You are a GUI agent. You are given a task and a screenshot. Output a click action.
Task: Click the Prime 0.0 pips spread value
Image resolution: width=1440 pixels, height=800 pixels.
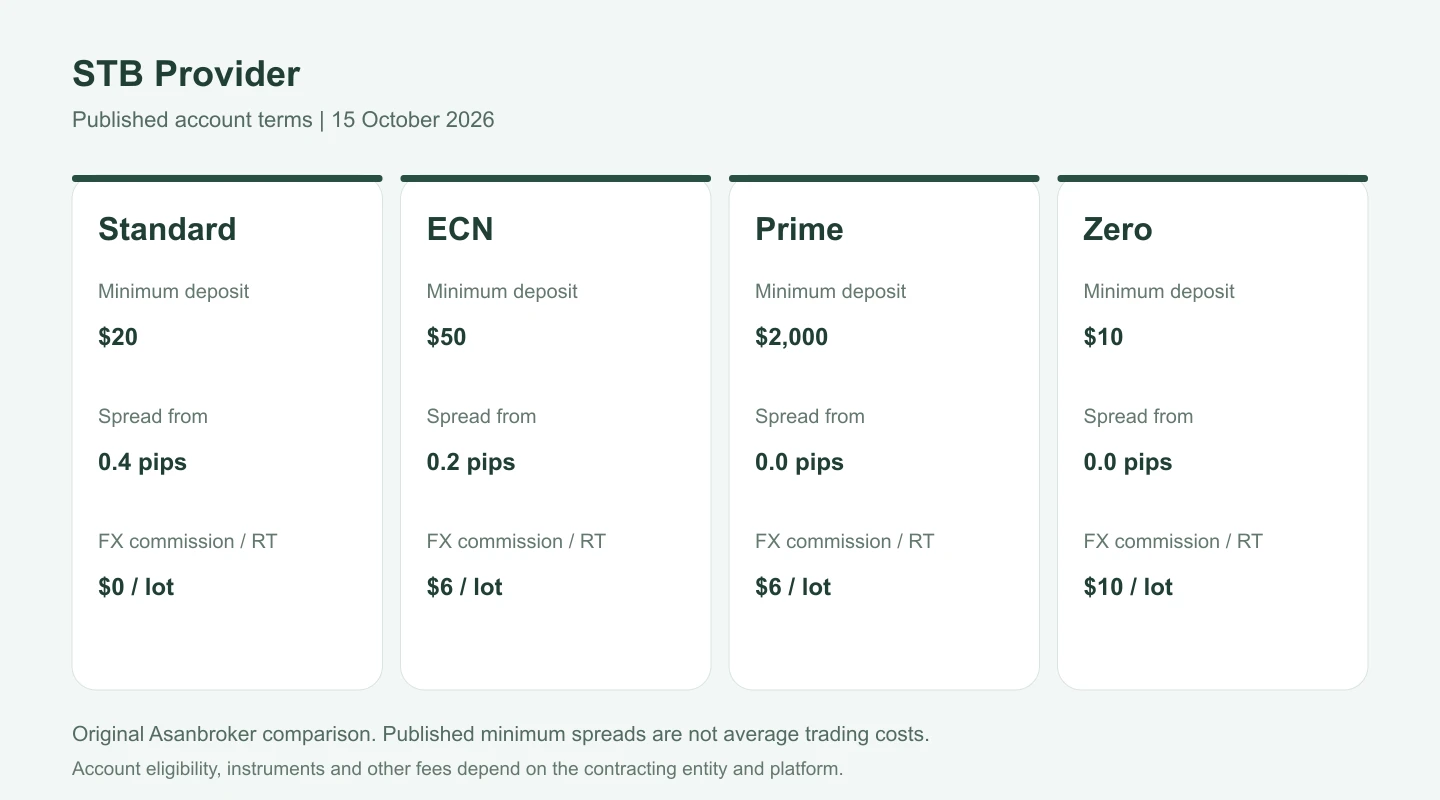(799, 462)
